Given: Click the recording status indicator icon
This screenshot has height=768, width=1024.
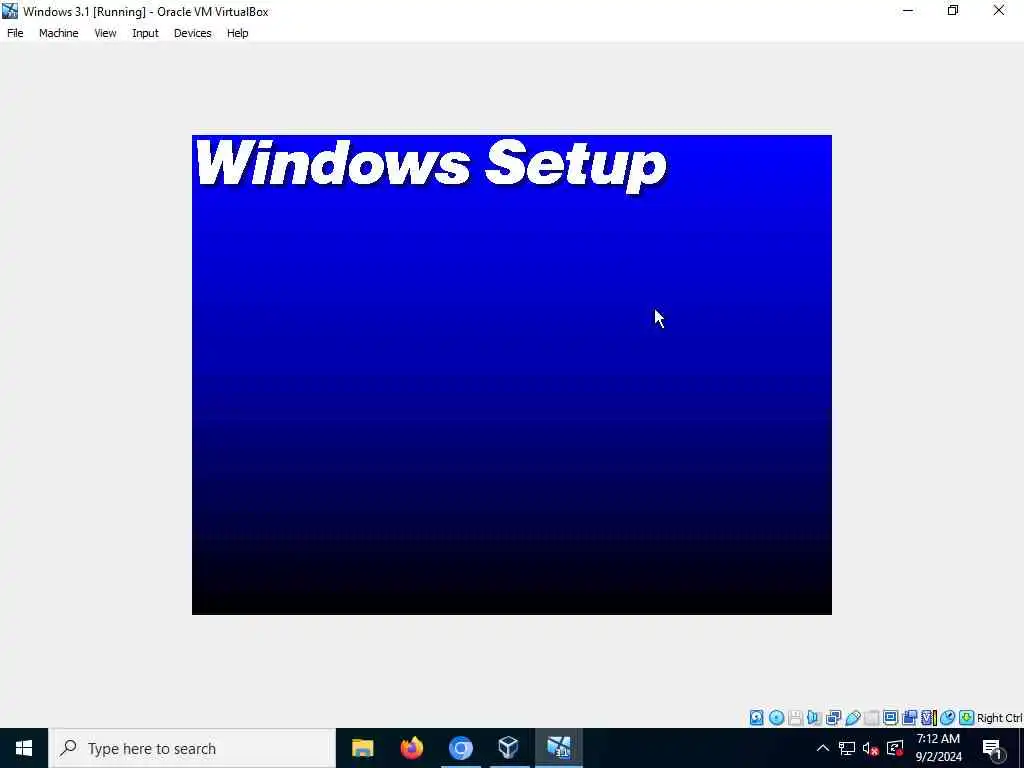Looking at the screenshot, I should tap(909, 718).
